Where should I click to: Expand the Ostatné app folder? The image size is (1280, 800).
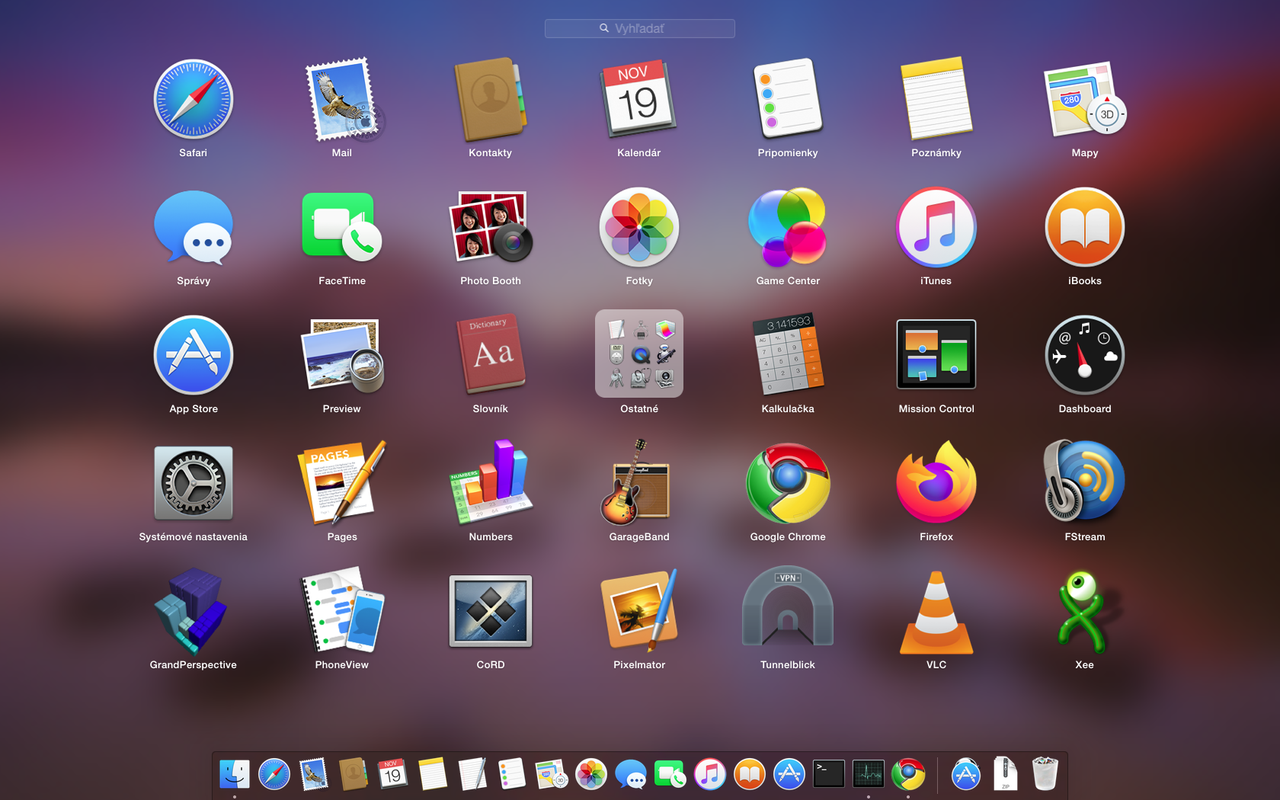639,354
